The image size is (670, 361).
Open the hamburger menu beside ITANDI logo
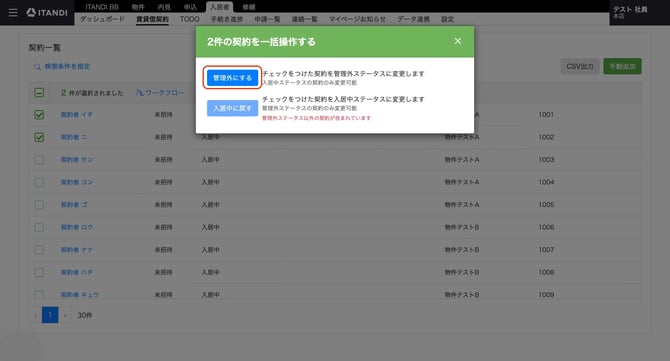(13, 12)
